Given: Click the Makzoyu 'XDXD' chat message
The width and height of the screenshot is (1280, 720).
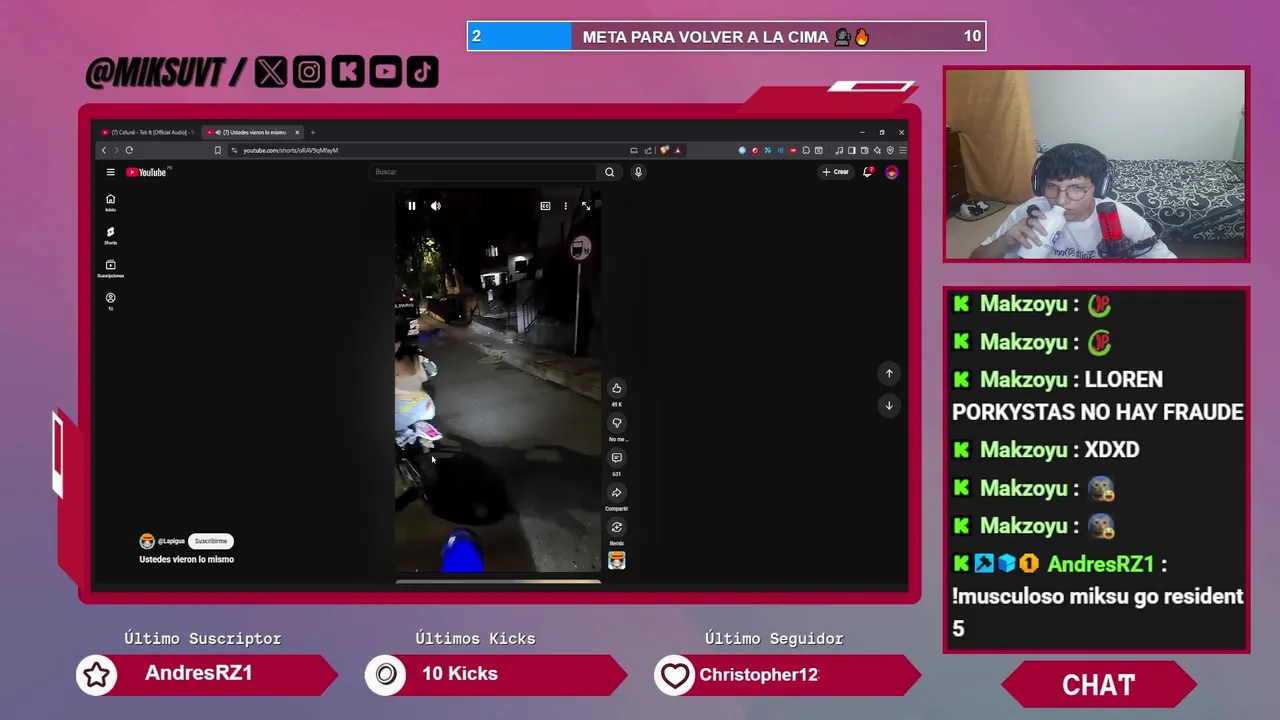Looking at the screenshot, I should coord(1046,450).
